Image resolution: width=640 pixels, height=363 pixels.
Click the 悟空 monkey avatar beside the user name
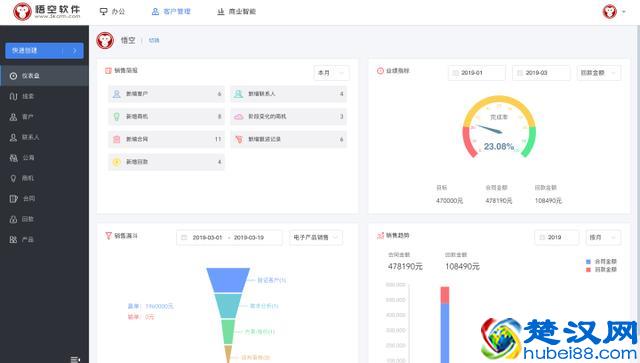[105, 40]
